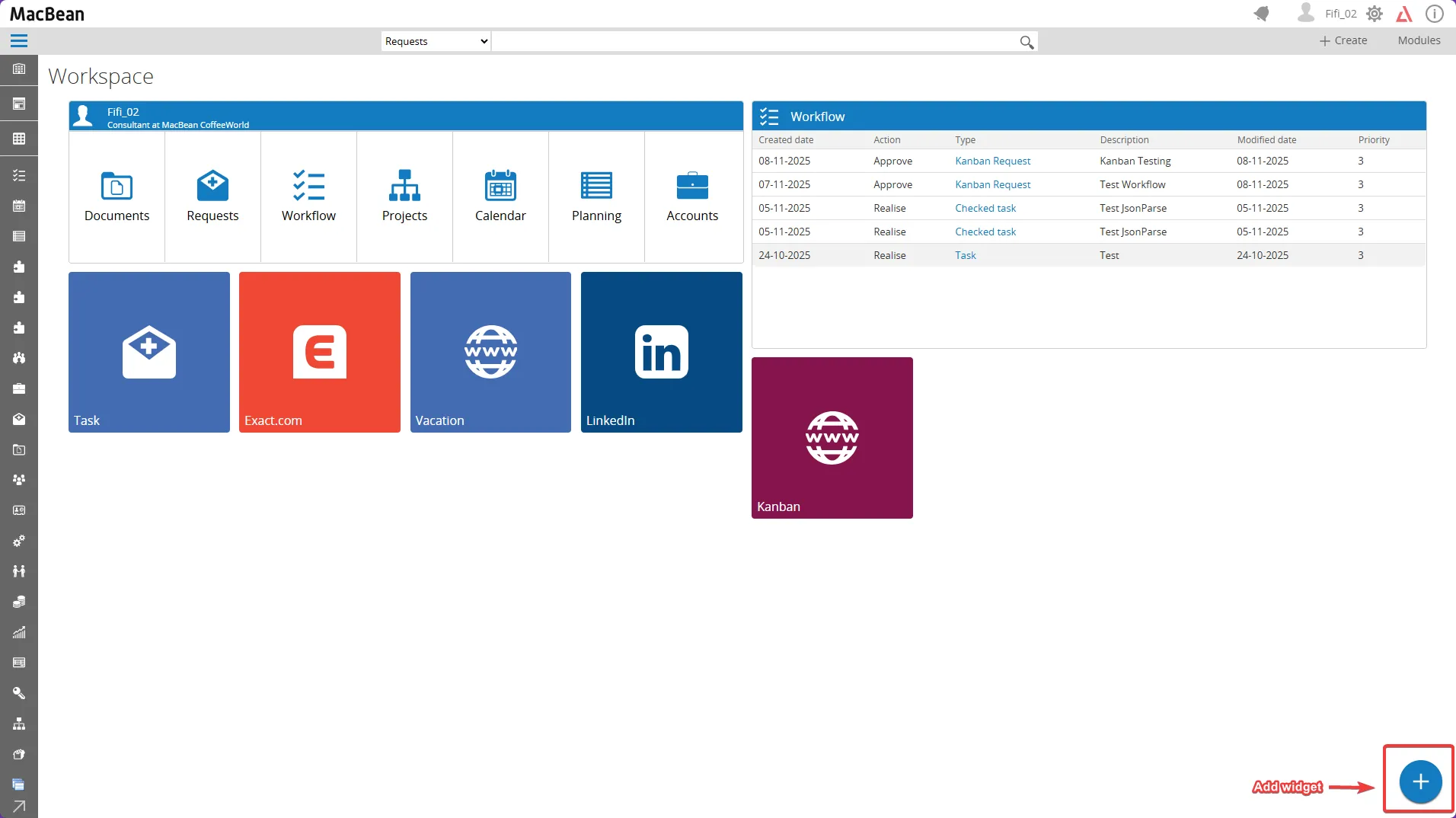Open the Kanban tile
Image resolution: width=1456 pixels, height=818 pixels.
coord(832,438)
